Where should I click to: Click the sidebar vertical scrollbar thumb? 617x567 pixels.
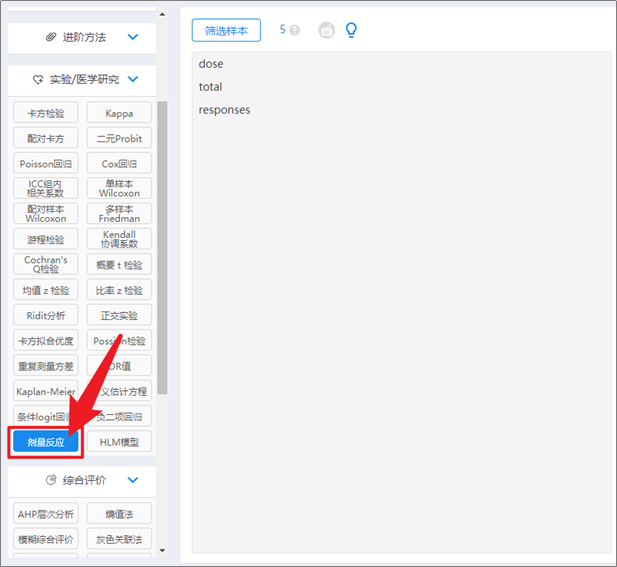pyautogui.click(x=162, y=247)
